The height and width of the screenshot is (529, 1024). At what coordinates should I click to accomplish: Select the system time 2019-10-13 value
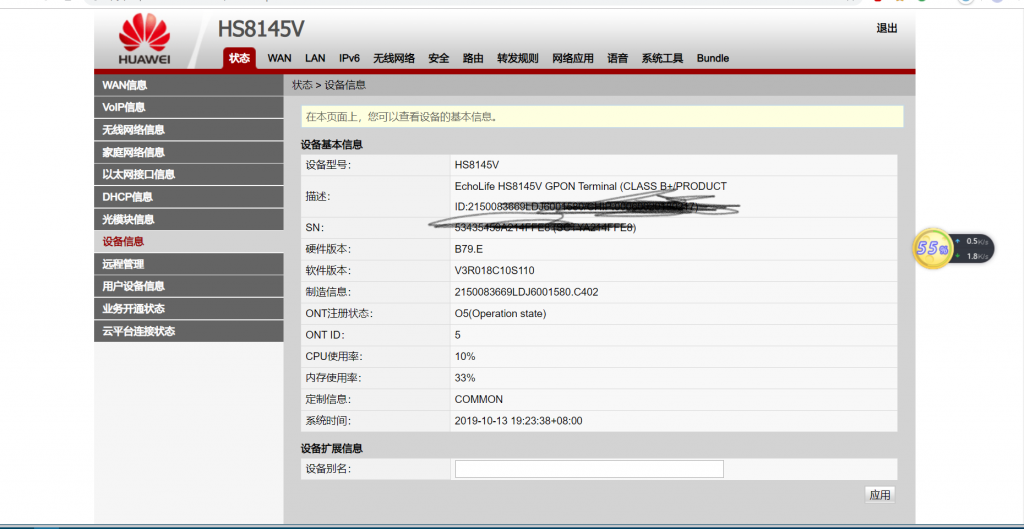(x=519, y=421)
